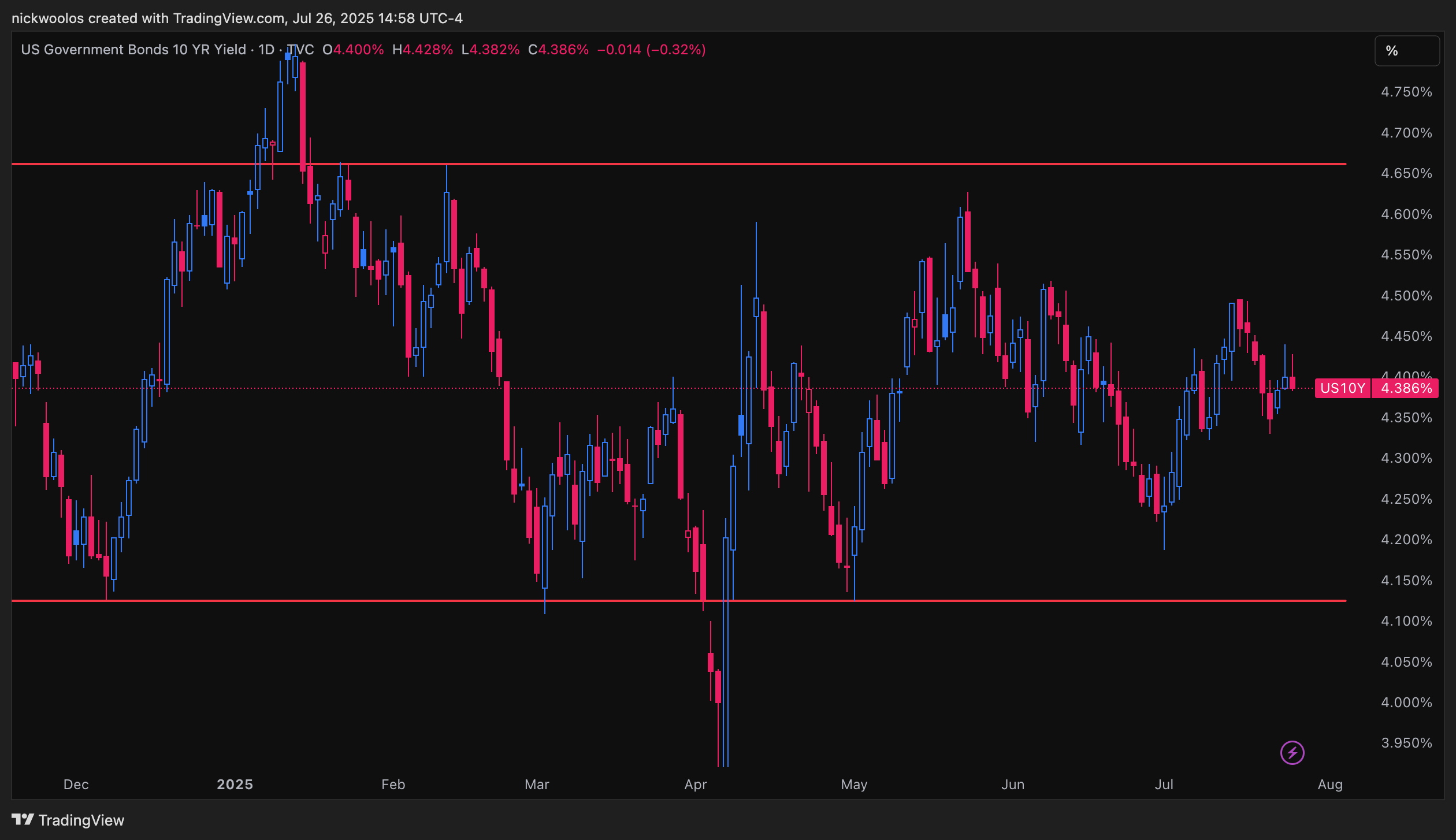Click the purple lightning bolt icon

tap(1292, 752)
